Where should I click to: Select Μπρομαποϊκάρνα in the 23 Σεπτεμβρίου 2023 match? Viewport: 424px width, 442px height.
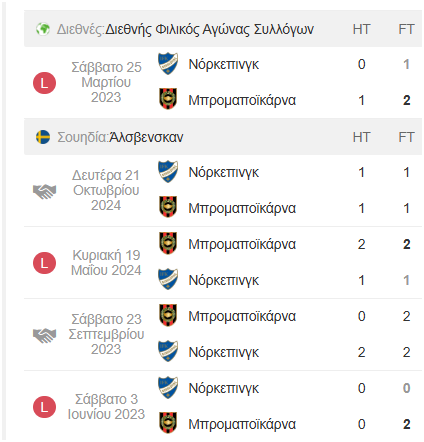coord(242,316)
